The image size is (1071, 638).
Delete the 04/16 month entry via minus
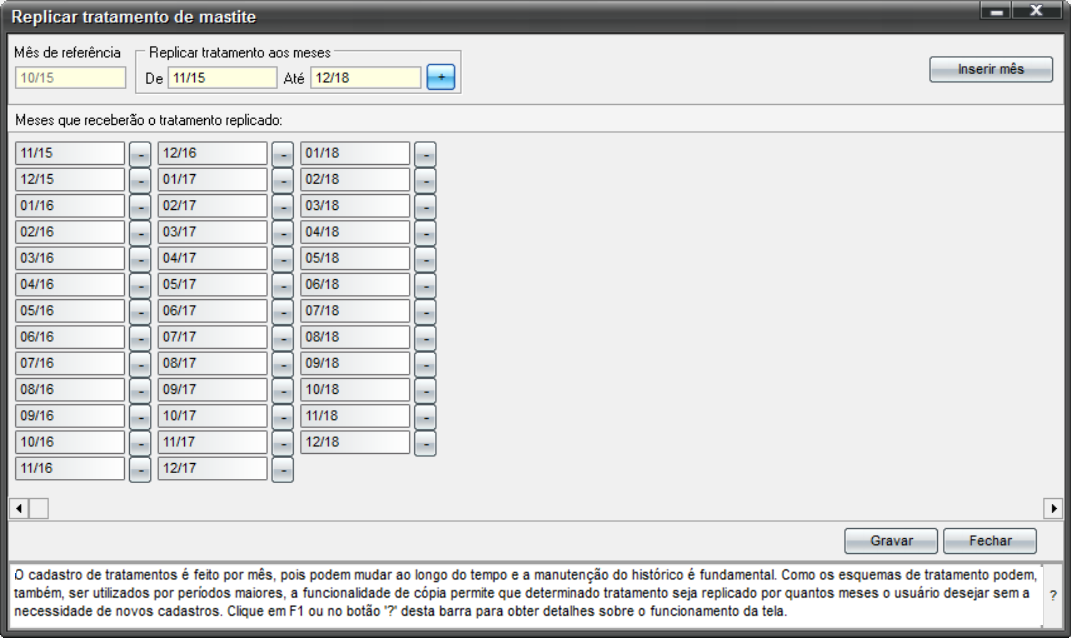click(140, 286)
